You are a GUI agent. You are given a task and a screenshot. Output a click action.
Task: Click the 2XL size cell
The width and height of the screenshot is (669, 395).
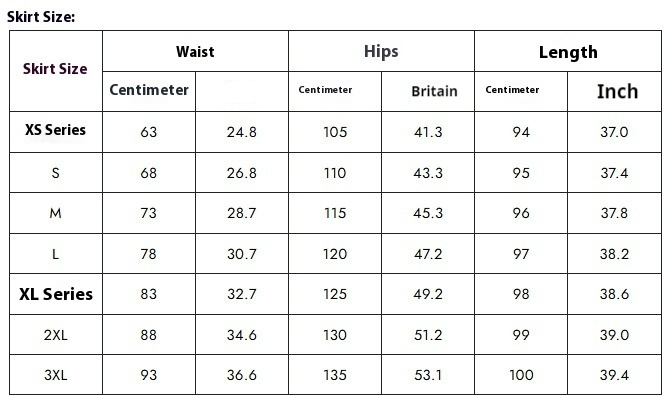55,335
